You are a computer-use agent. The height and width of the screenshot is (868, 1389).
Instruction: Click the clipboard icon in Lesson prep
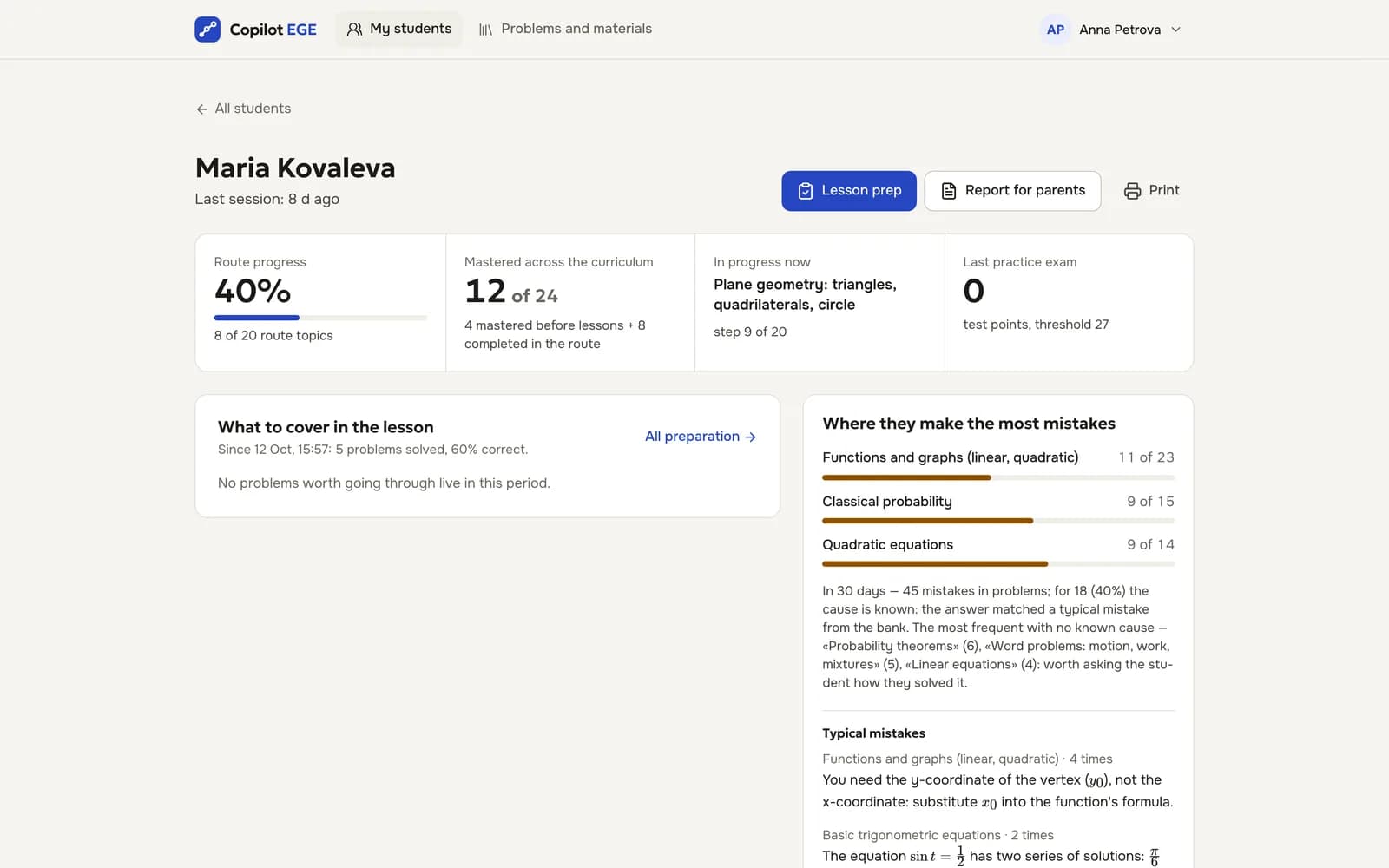point(806,191)
